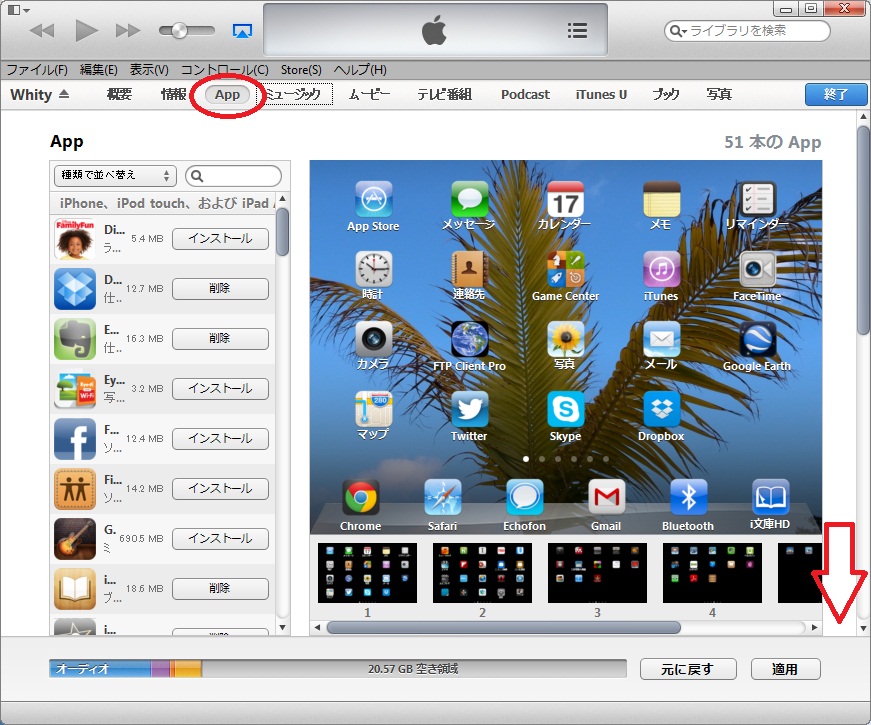Install the GarageBand app (690.5 MB)

(221, 539)
